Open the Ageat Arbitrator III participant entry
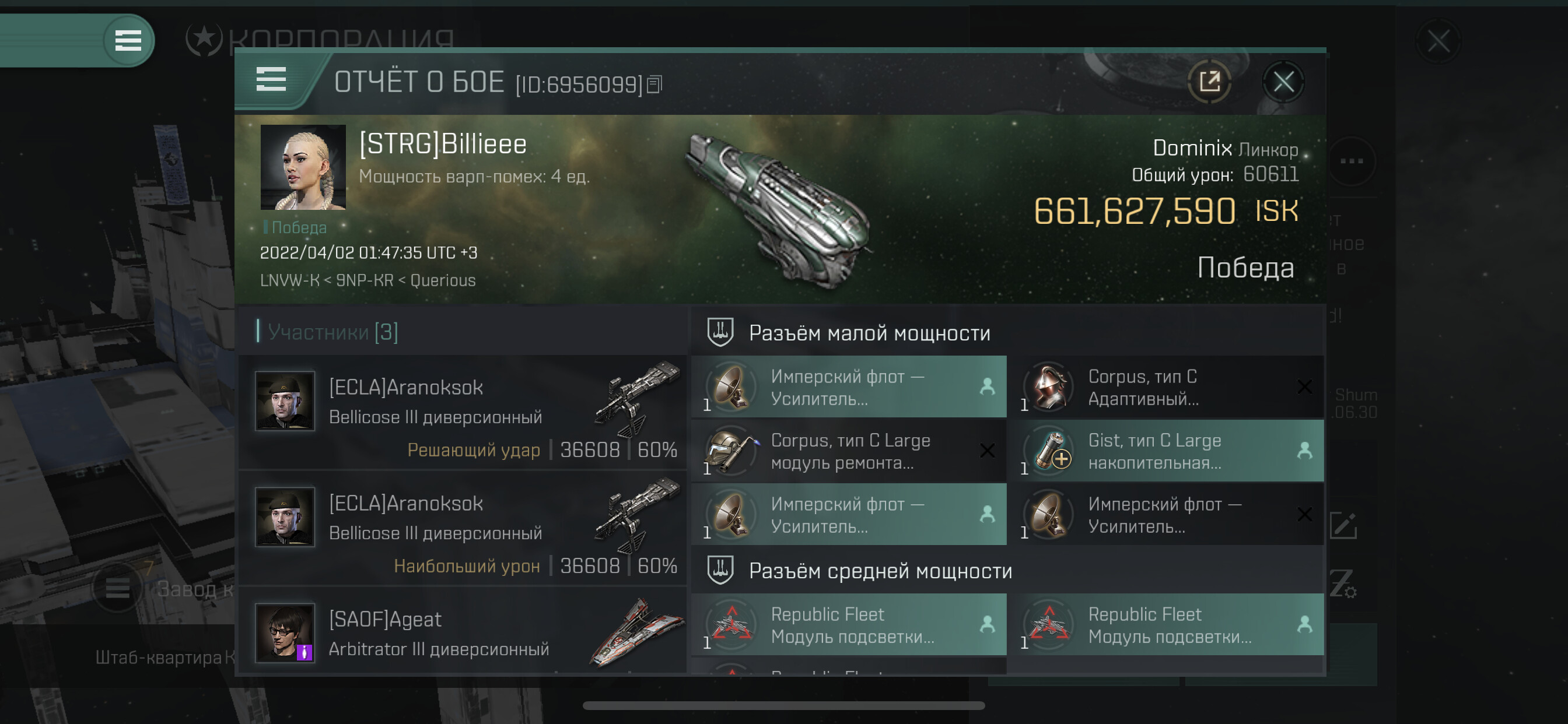The height and width of the screenshot is (724, 1568). coord(463,632)
